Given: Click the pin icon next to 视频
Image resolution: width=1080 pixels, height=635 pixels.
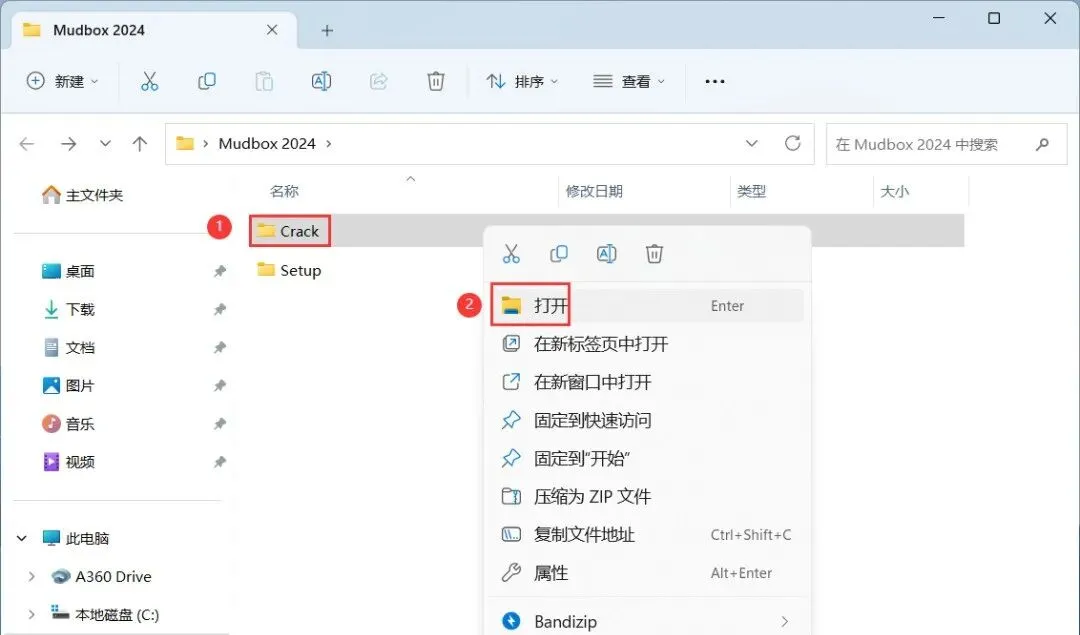Looking at the screenshot, I should click(220, 462).
